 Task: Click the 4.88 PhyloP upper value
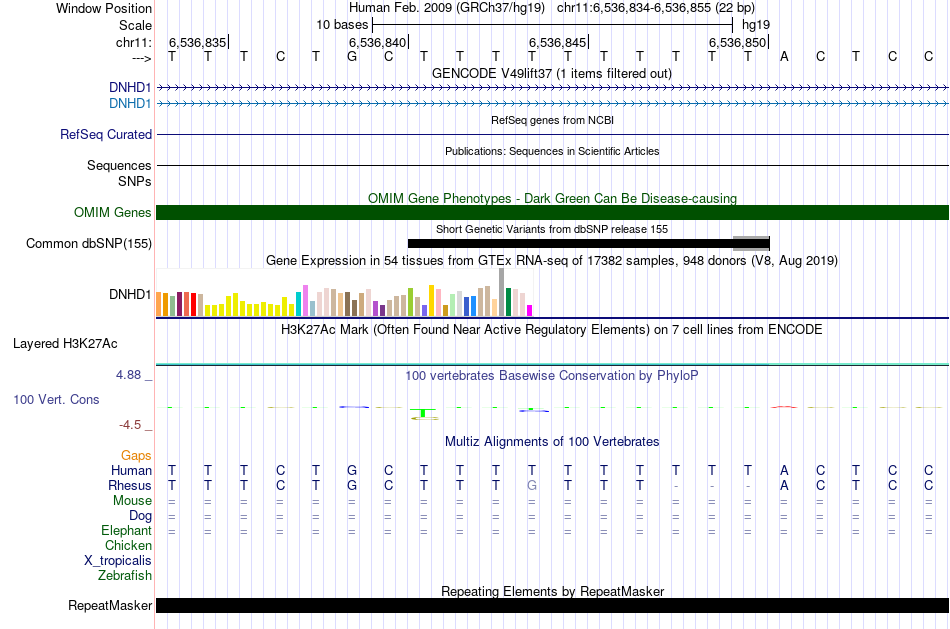[128, 375]
